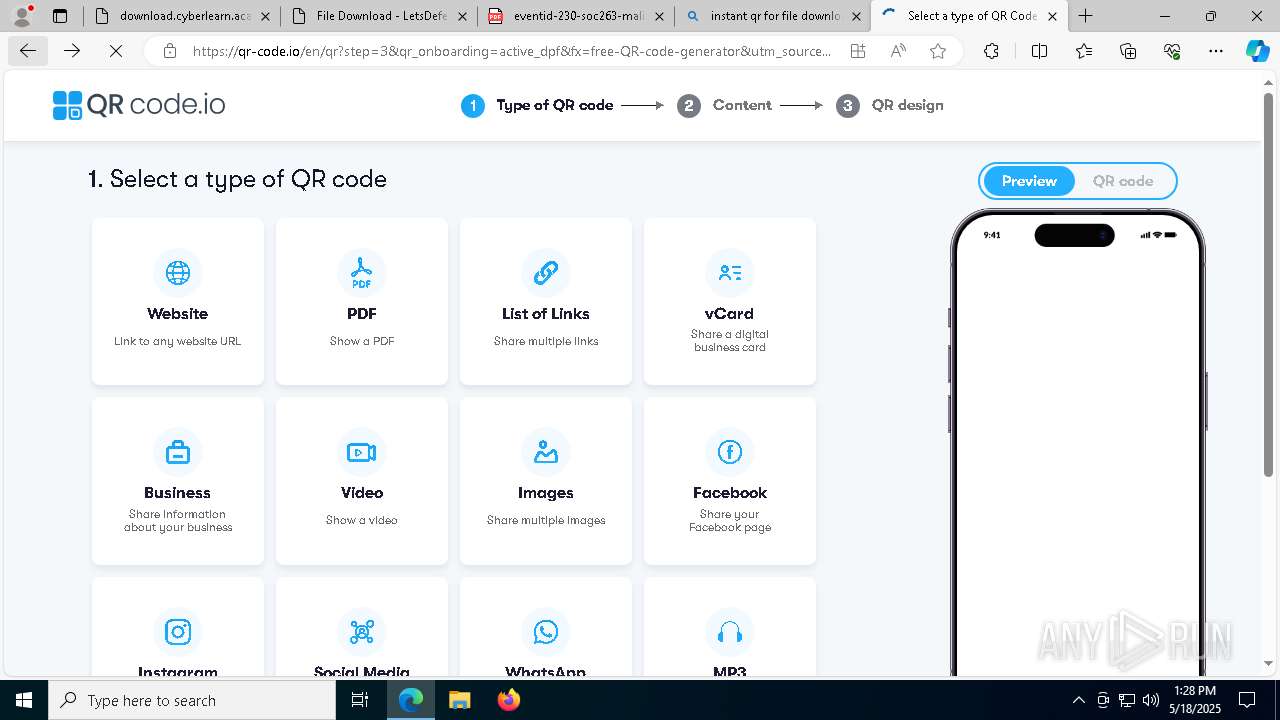The height and width of the screenshot is (720, 1280).
Task: Choose the Facebook logo icon
Action: 730,452
